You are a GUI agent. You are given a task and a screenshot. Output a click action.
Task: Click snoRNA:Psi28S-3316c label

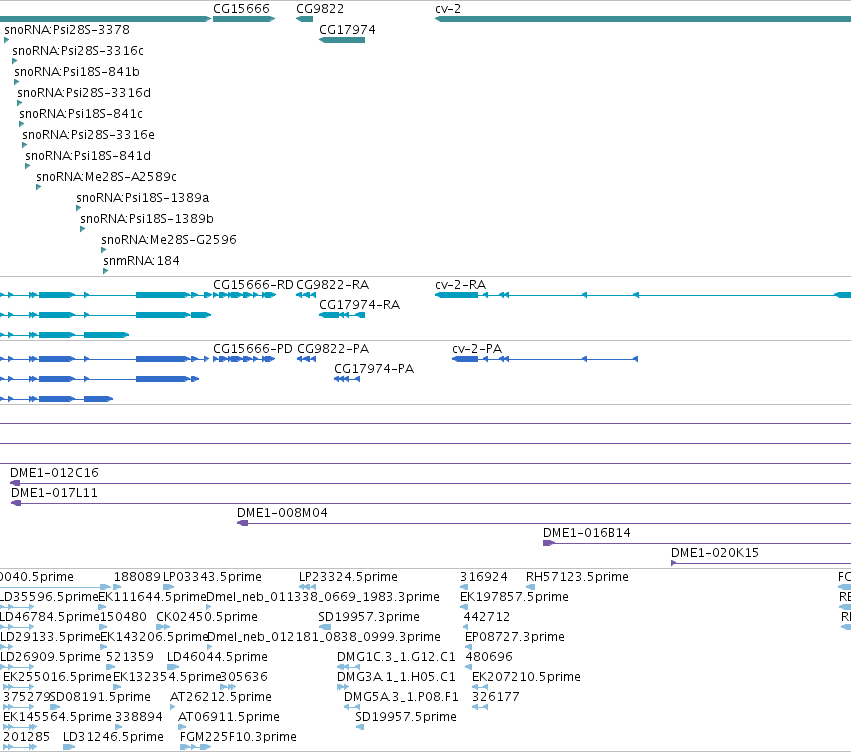point(78,51)
